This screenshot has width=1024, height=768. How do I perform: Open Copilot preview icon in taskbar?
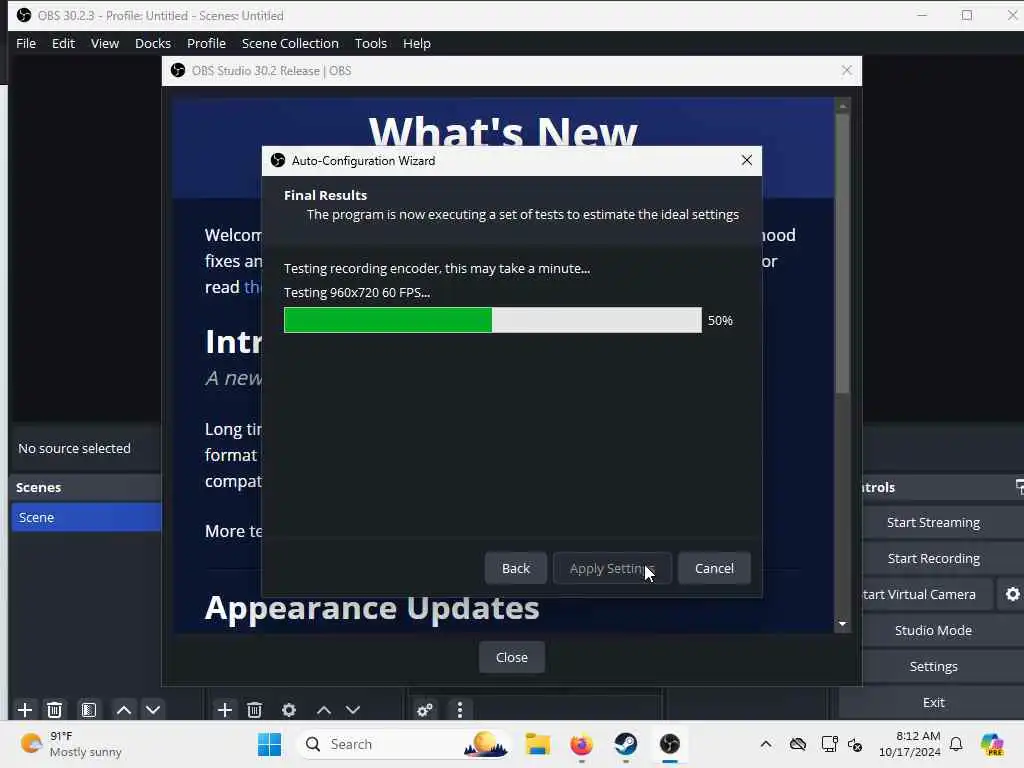(992, 744)
